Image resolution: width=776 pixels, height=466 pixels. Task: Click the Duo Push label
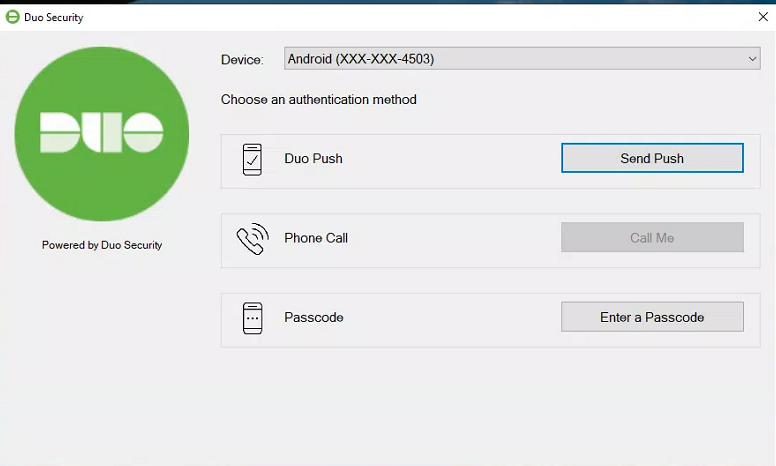[313, 158]
